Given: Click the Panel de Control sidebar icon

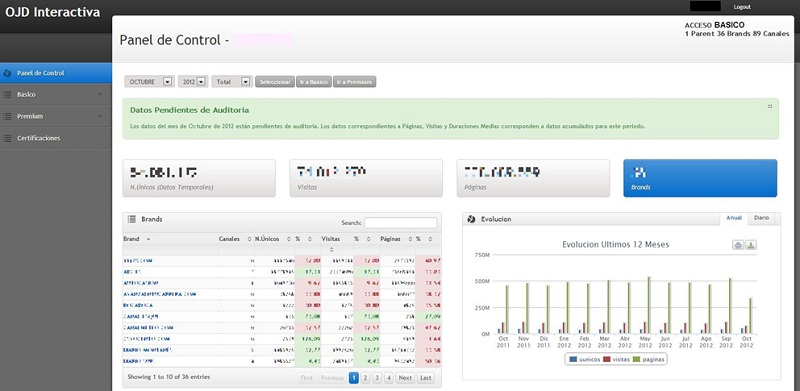Looking at the screenshot, I should (7, 74).
